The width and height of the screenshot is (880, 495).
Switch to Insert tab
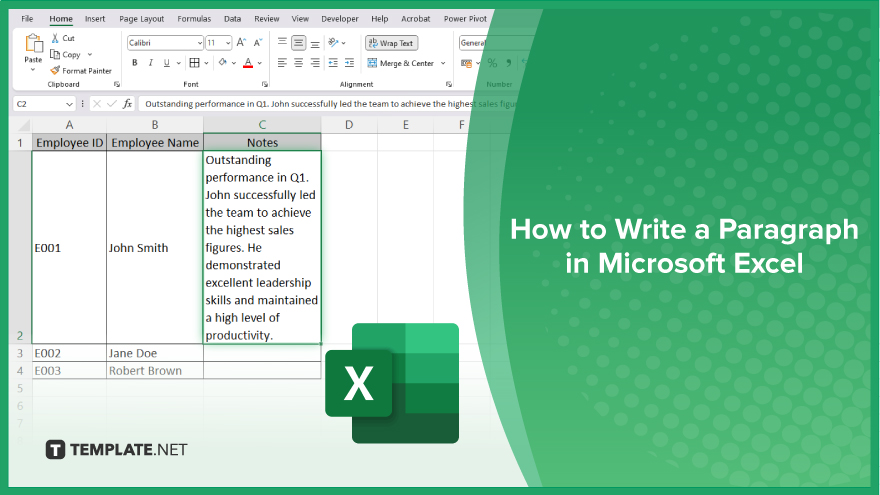click(x=95, y=19)
